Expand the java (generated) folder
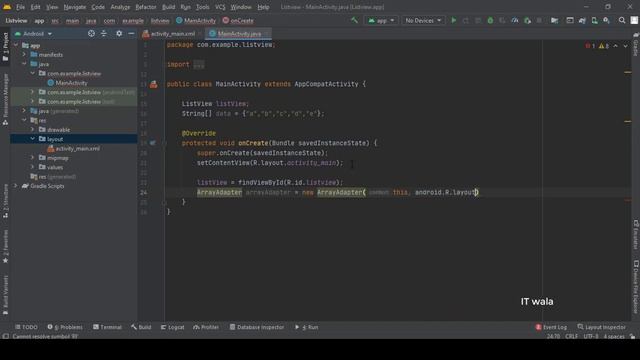640x360 pixels. (24, 111)
